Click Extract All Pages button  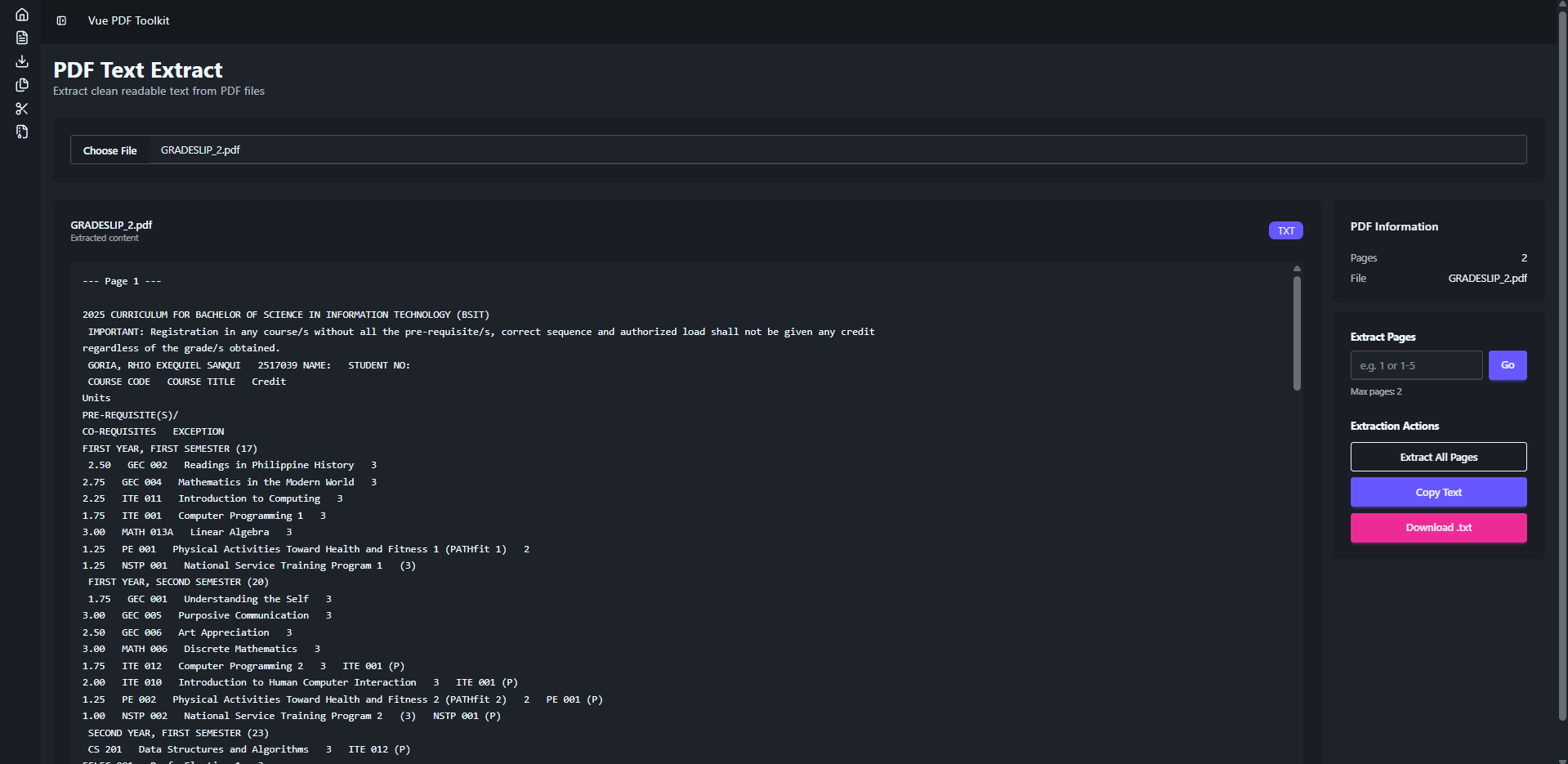[x=1438, y=457]
